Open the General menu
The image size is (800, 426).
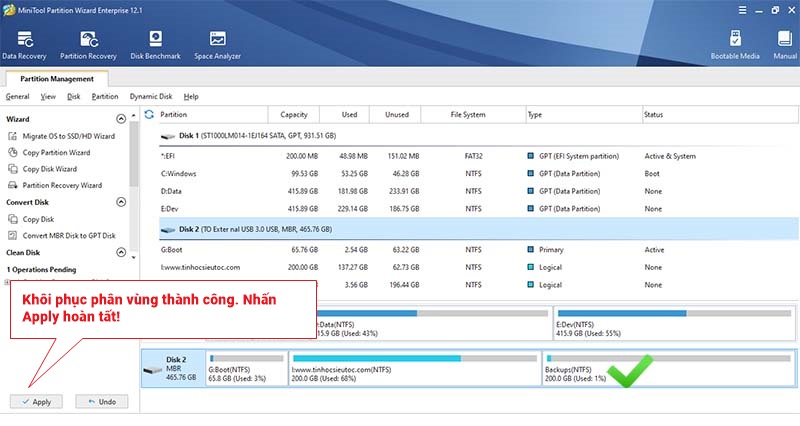pos(17,96)
